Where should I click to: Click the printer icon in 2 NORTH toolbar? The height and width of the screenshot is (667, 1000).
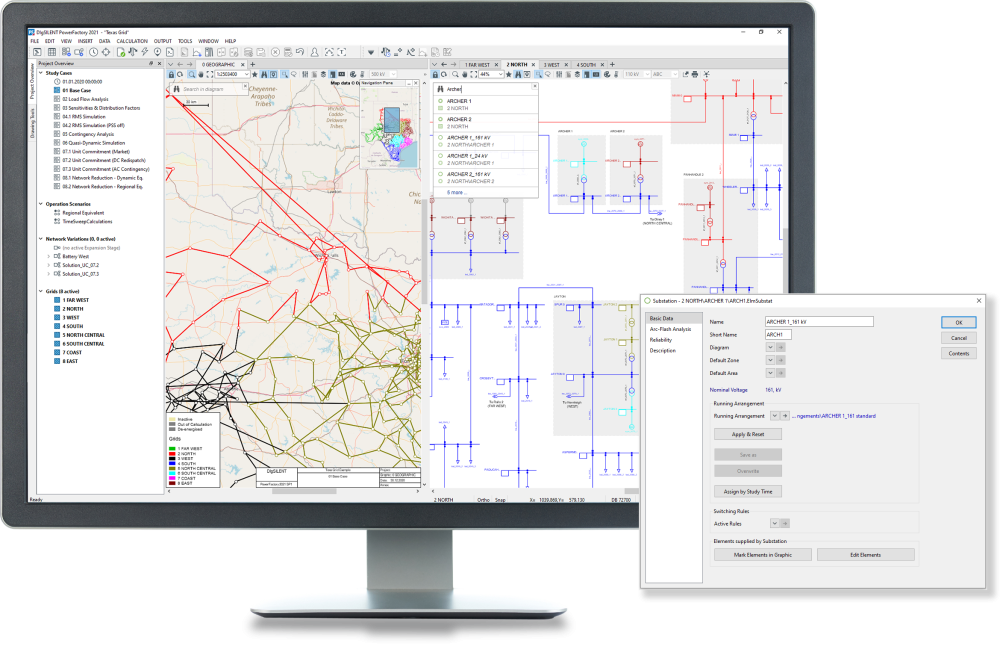(695, 74)
